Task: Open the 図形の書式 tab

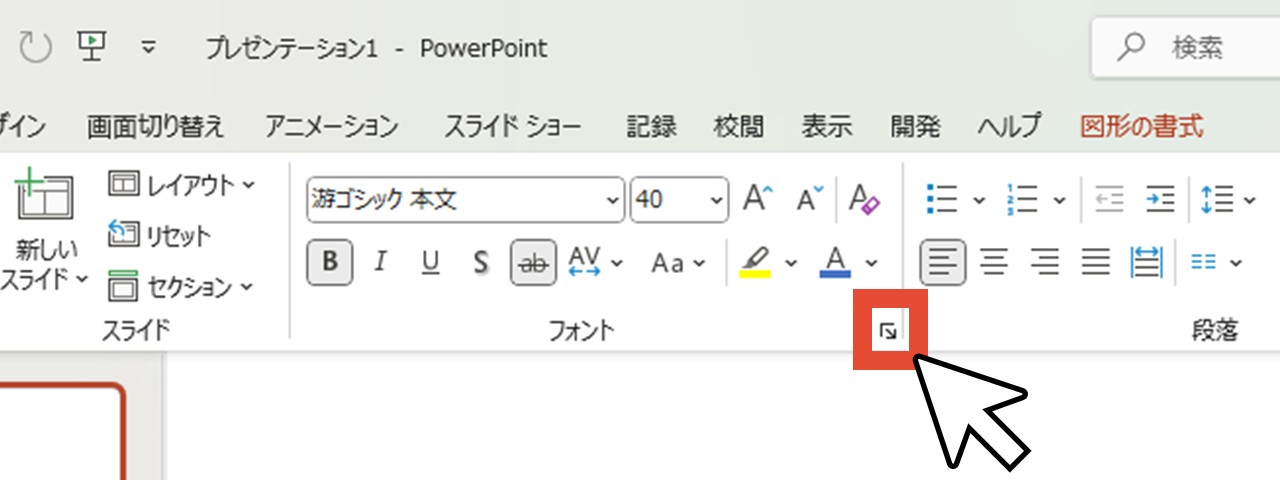Action: pos(1142,127)
